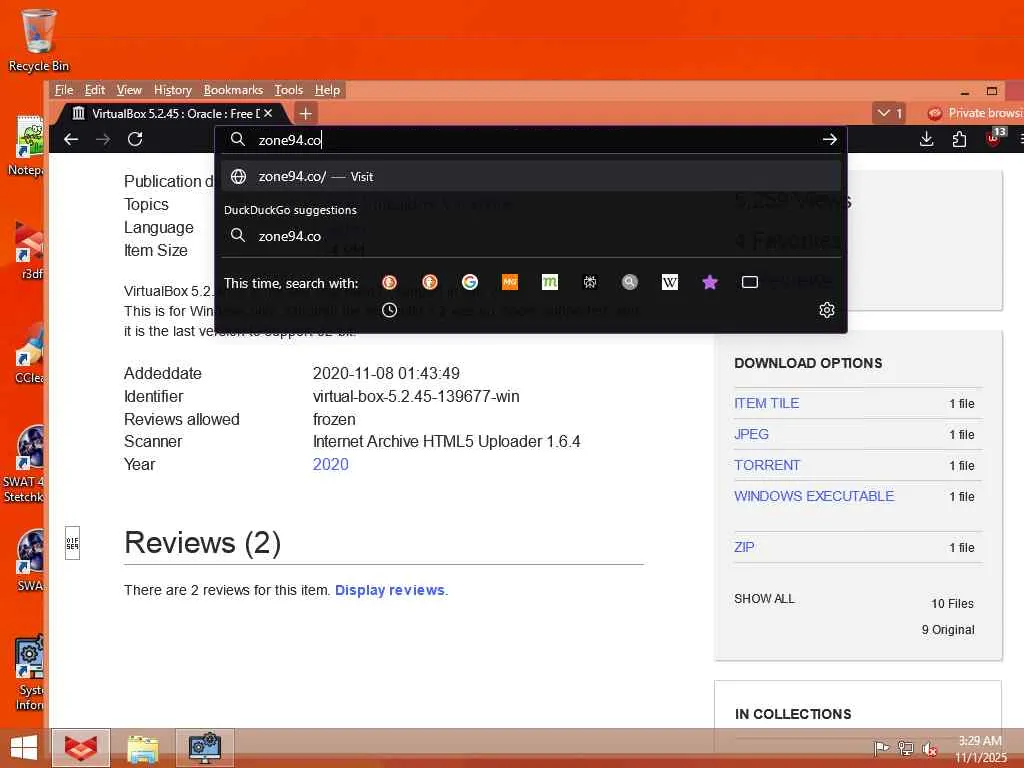
Task: Search bookmarks via the purple star icon
Action: pos(710,282)
